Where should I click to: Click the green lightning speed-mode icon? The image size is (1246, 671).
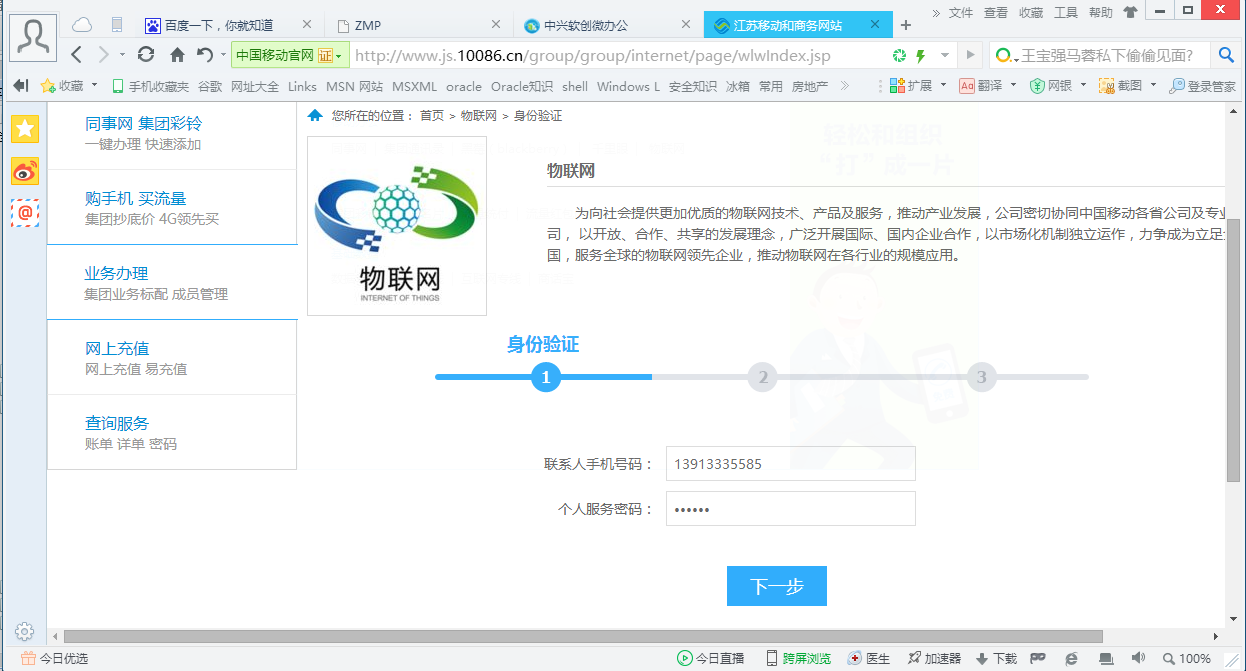pos(920,55)
